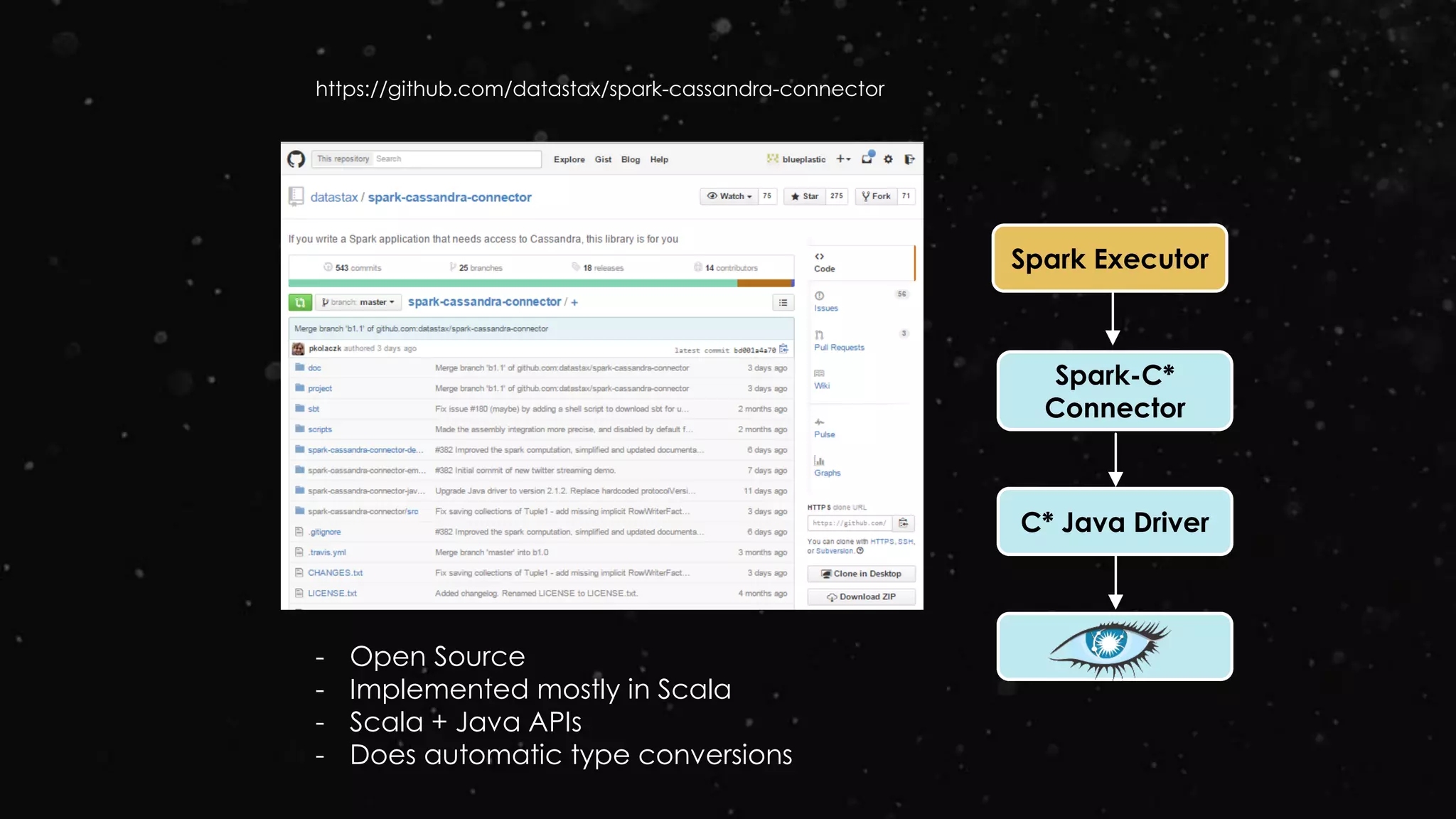This screenshot has width=1456, height=819.
Task: Toggle the file list view icon
Action: click(783, 303)
